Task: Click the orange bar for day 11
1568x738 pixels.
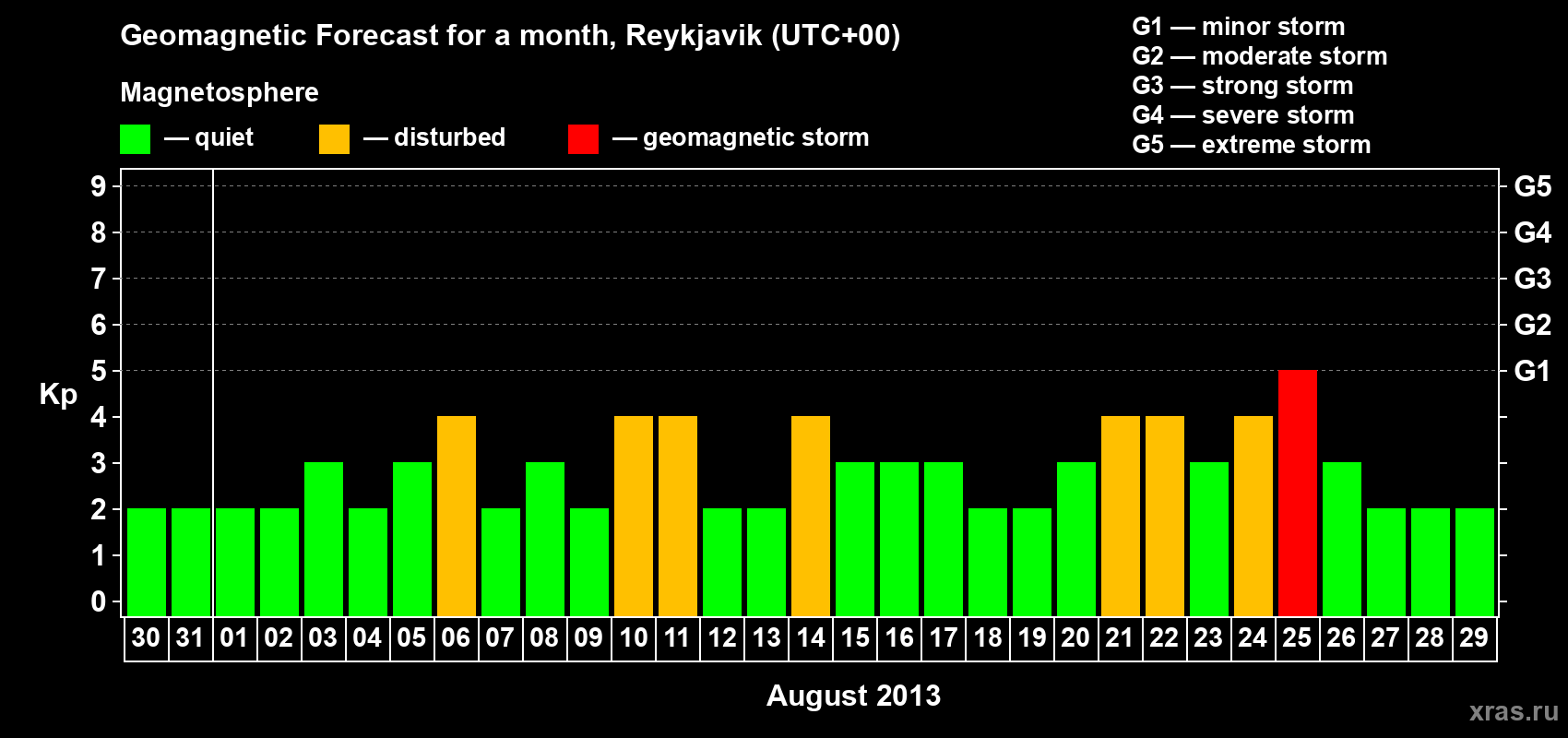Action: [678, 516]
